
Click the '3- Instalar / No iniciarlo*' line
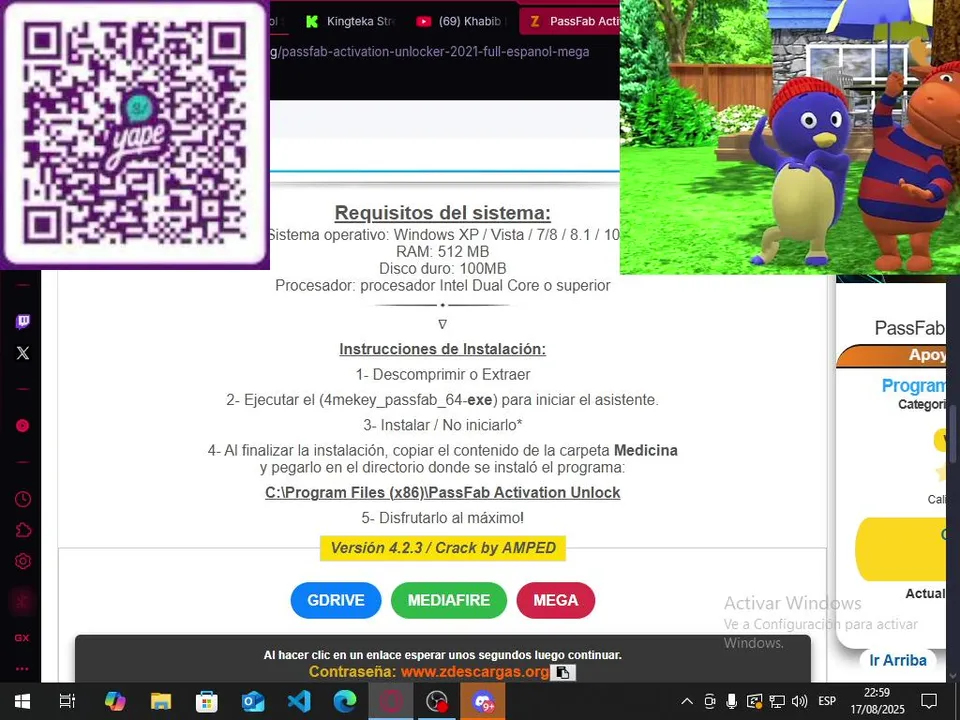pyautogui.click(x=442, y=425)
